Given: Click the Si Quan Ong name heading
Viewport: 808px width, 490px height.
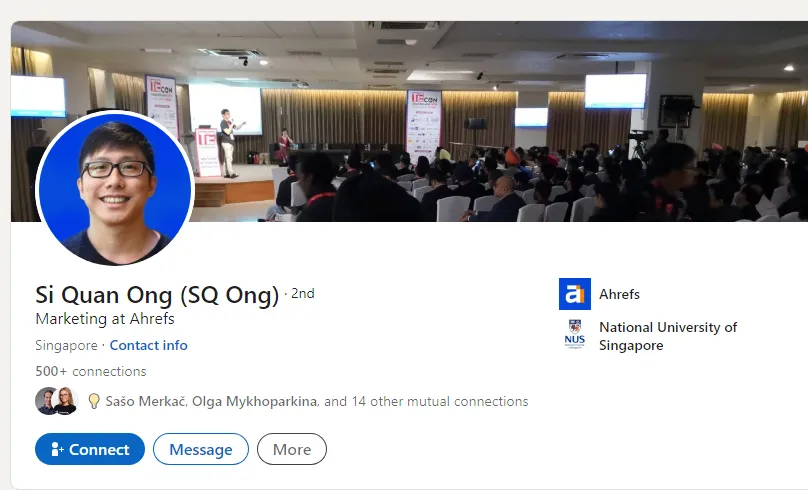Looking at the screenshot, I should pos(157,295).
